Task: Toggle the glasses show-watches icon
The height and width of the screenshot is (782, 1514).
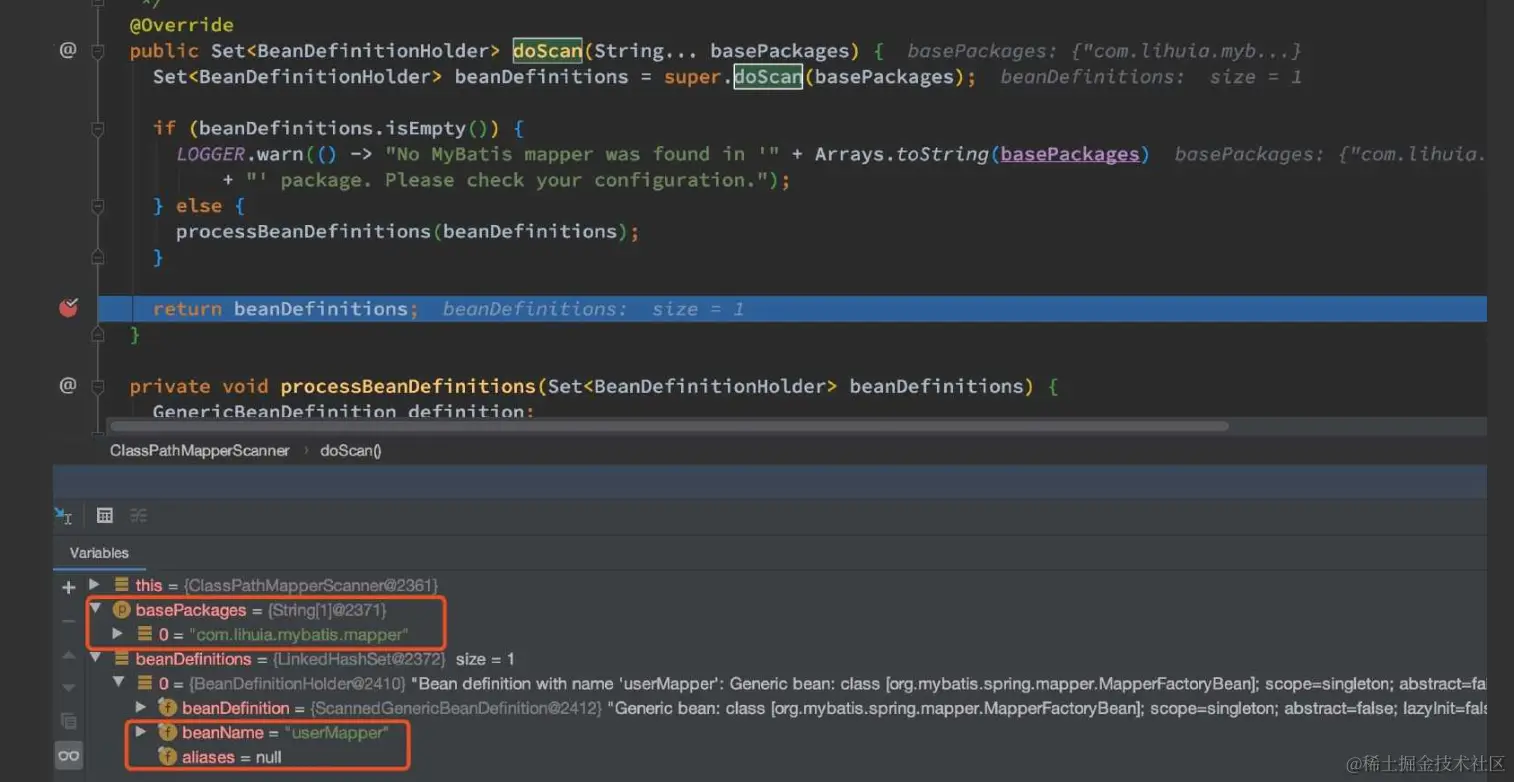Action: pyautogui.click(x=68, y=756)
